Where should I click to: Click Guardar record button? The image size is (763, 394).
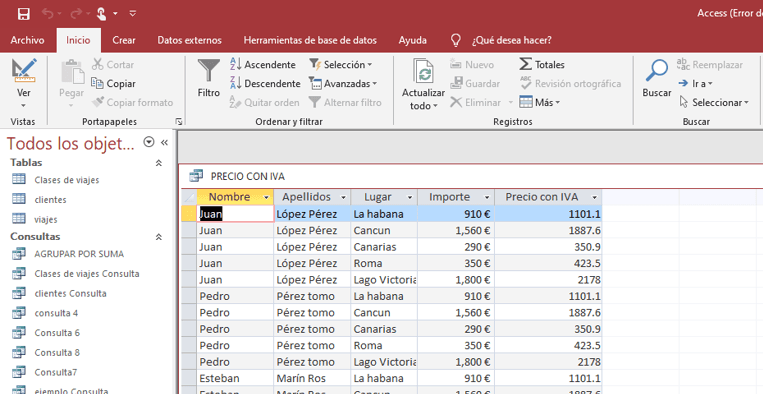click(x=475, y=83)
